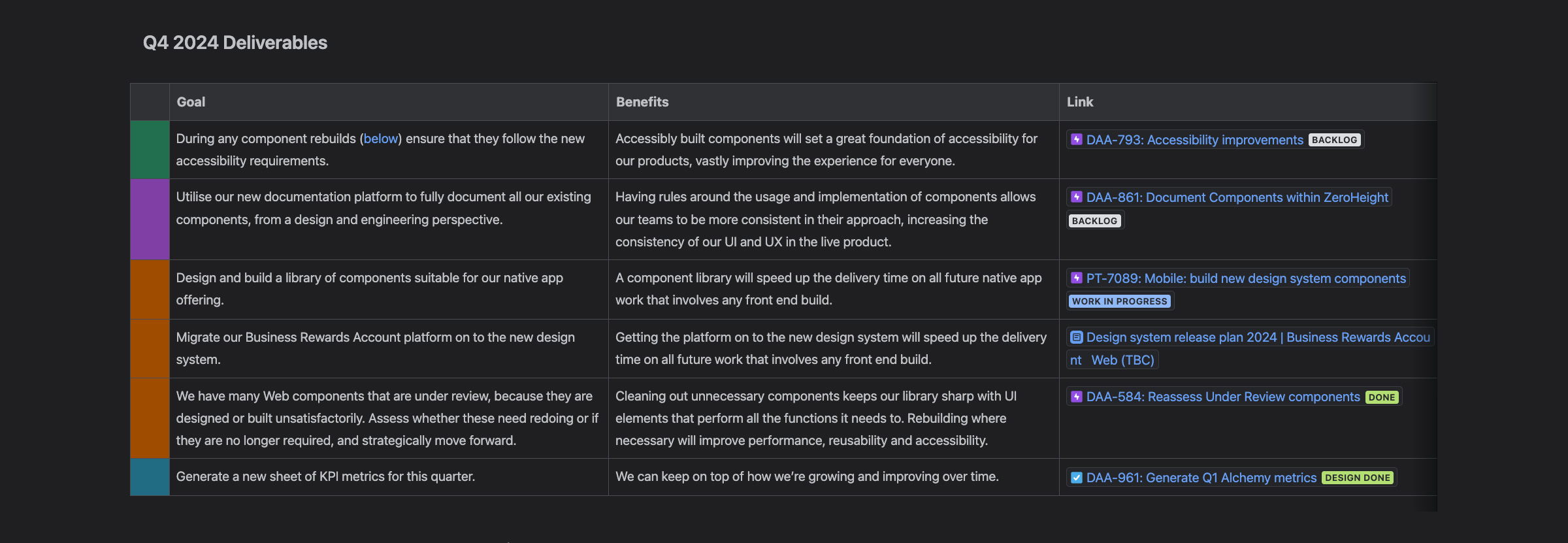The height and width of the screenshot is (543, 1568).
Task: Open DAA-861 Document Components within ZeroHeight
Action: (x=1237, y=197)
